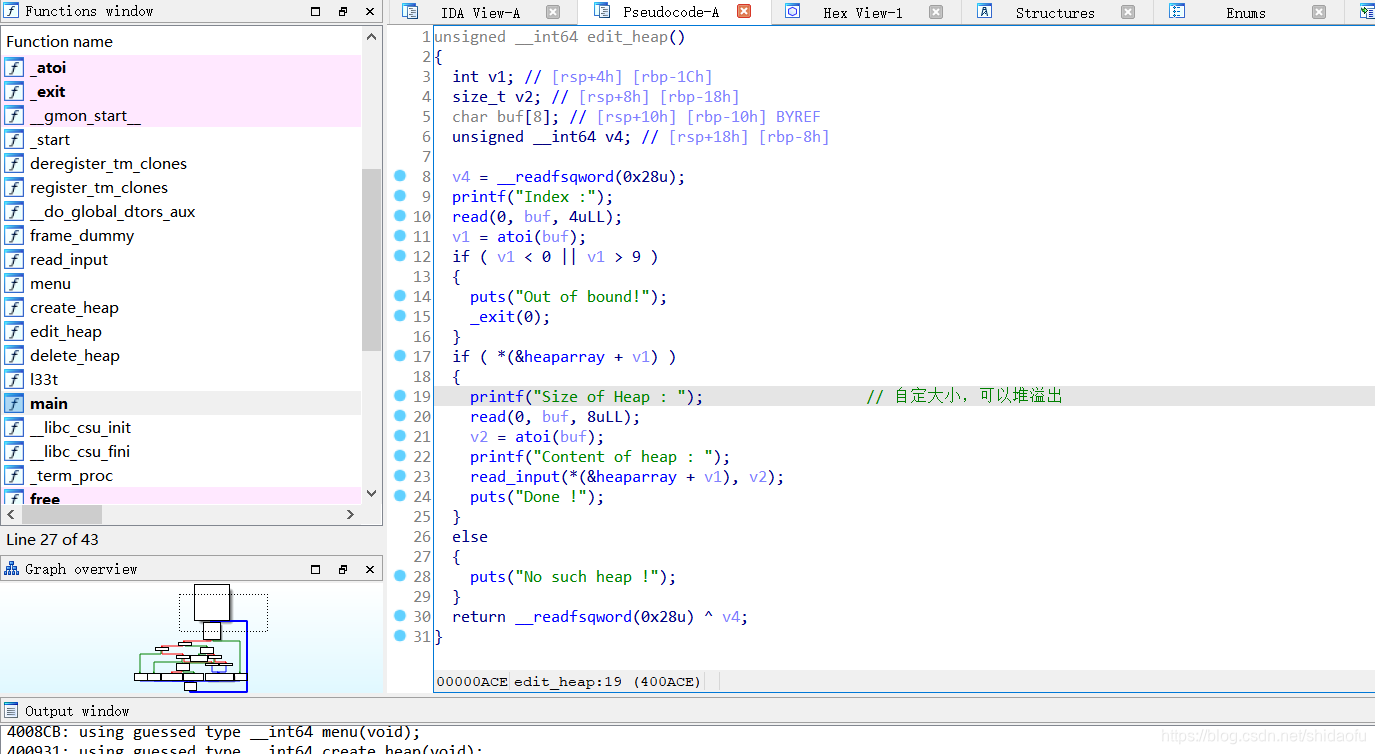The image size is (1375, 754).
Task: Click the __readfsqword call on line 8
Action: click(555, 177)
